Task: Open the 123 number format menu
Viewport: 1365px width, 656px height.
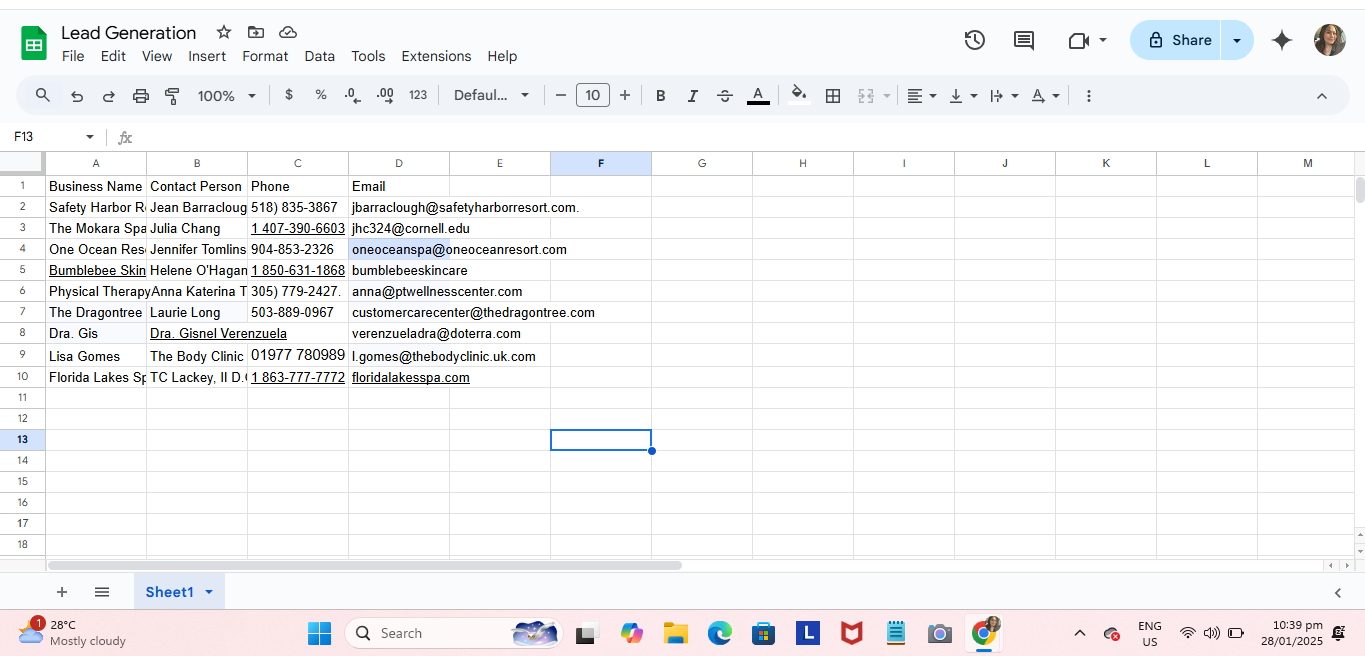Action: click(418, 95)
